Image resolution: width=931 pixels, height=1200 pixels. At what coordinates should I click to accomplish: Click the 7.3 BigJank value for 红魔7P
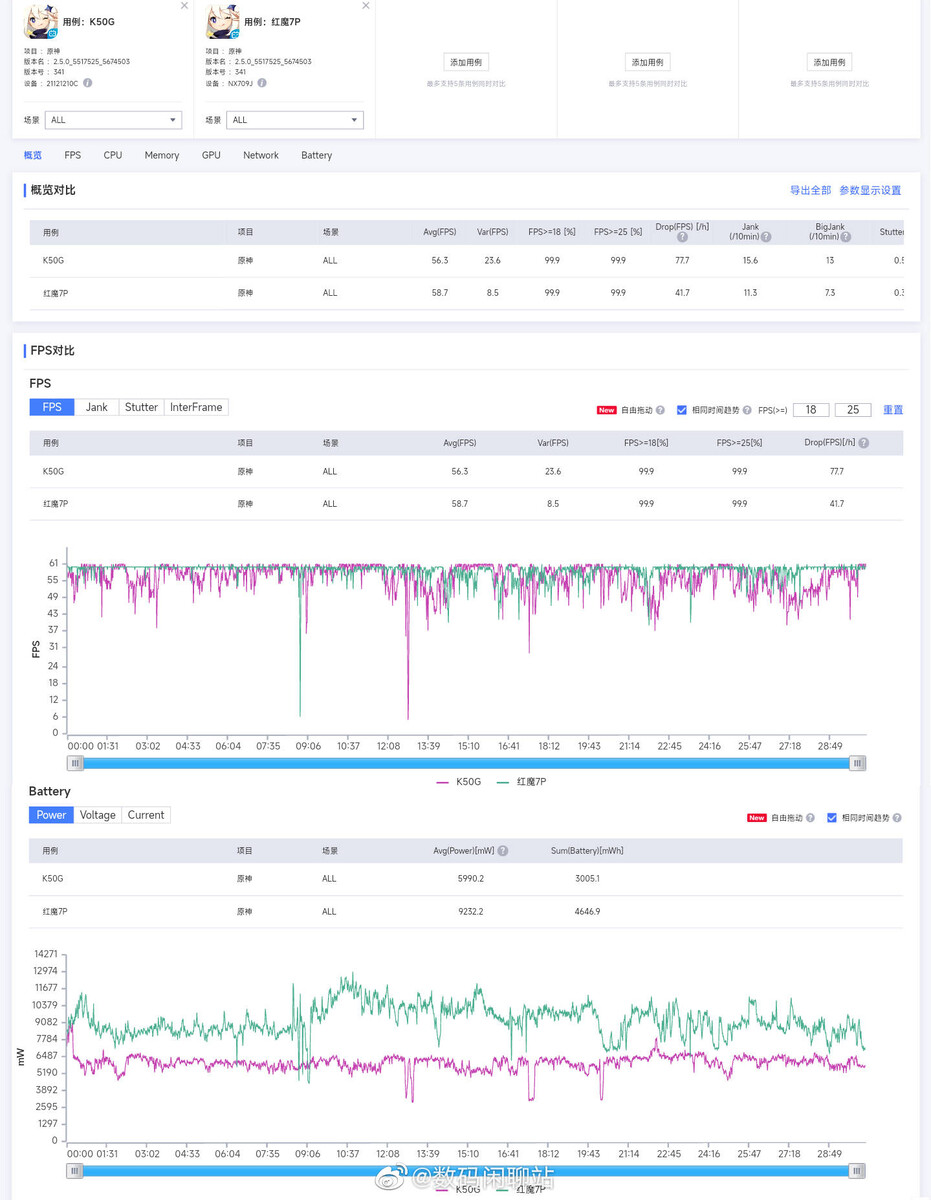pos(830,293)
